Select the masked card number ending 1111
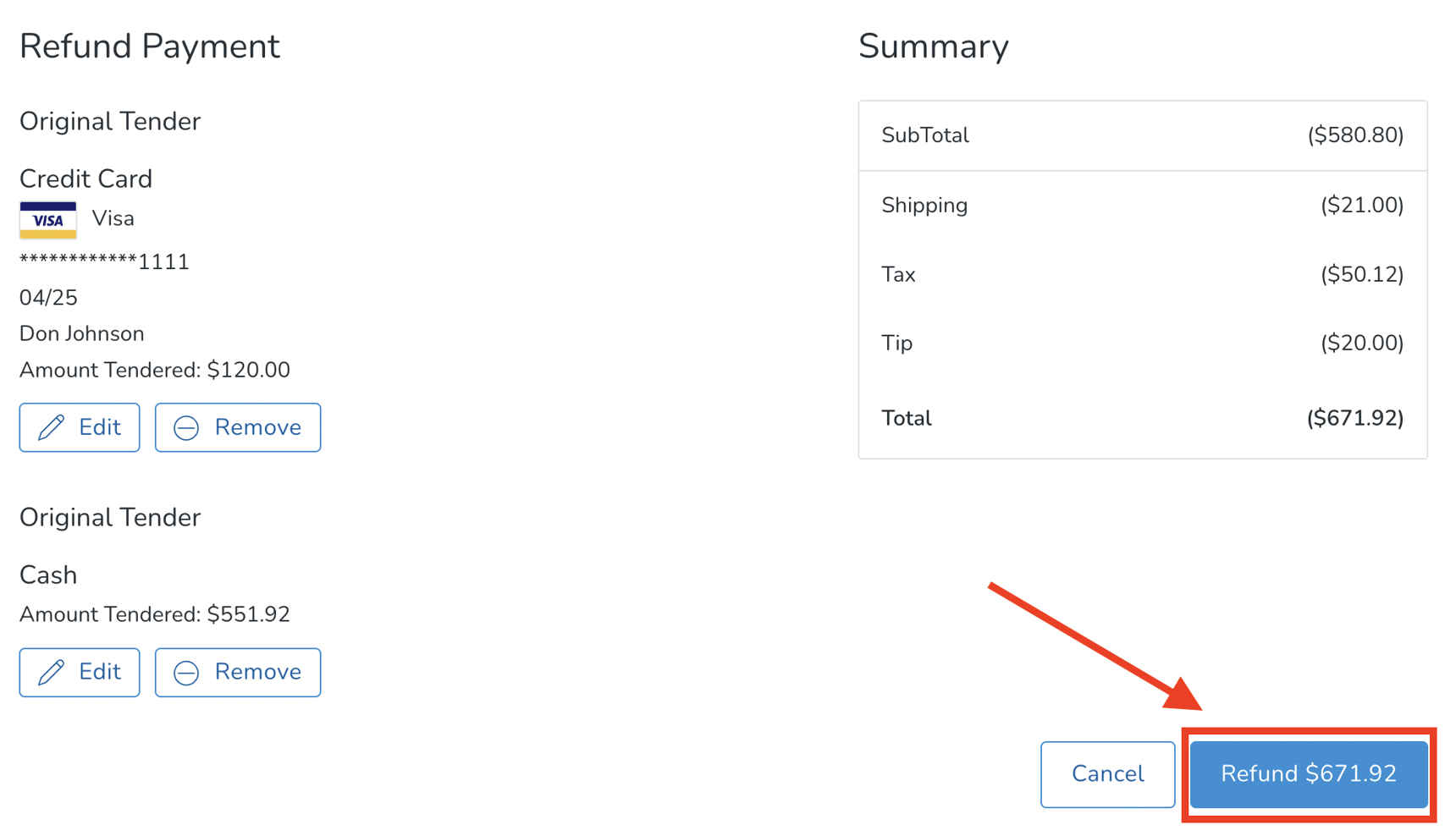Image resolution: width=1456 pixels, height=836 pixels. click(104, 262)
